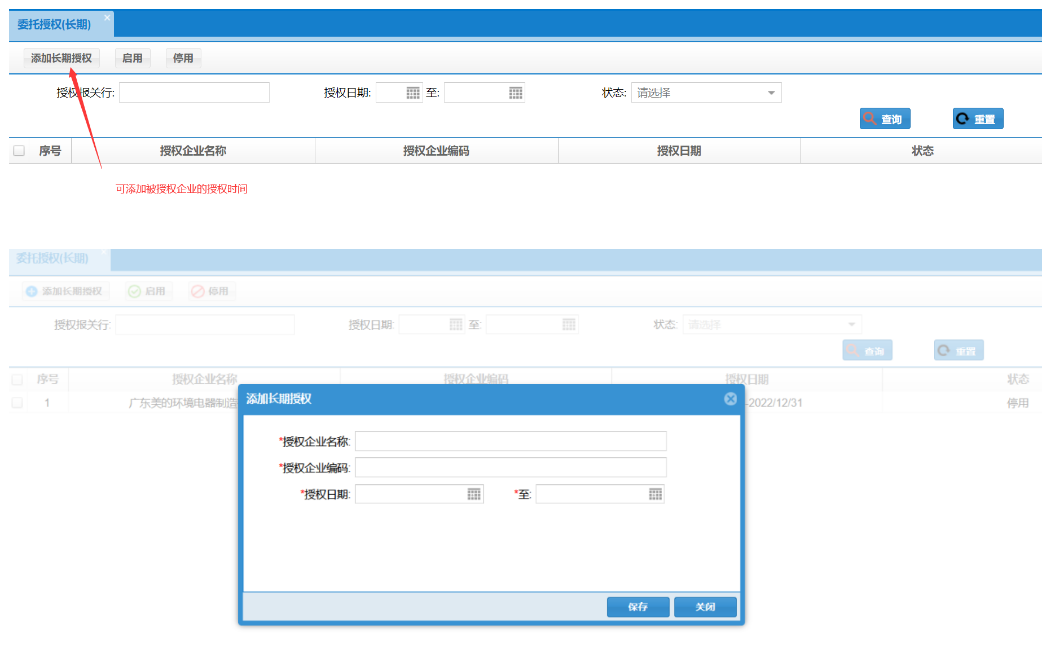This screenshot has width=1057, height=649.
Task: Close the 添加长期授权 dialog with the X icon
Action: click(x=730, y=399)
